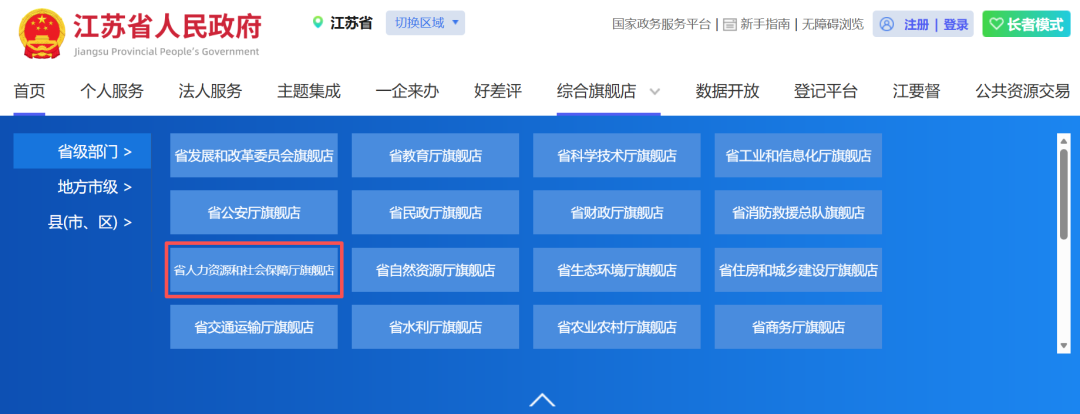Open 省教育厅旗舰店
1080x414 pixels.
click(435, 156)
